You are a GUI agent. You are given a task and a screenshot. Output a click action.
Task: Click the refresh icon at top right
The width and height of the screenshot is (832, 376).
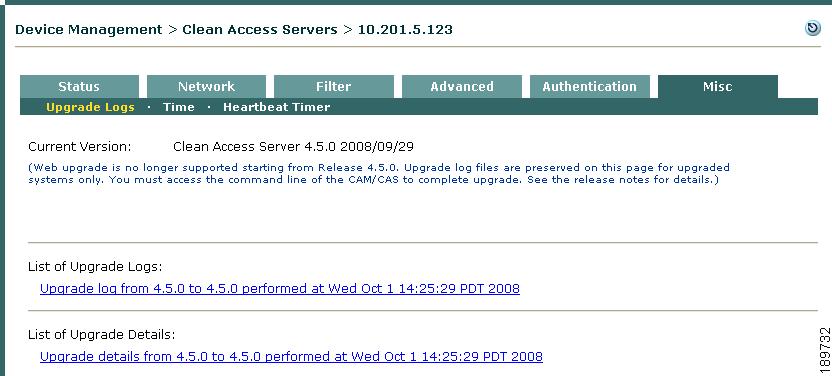(x=812, y=28)
